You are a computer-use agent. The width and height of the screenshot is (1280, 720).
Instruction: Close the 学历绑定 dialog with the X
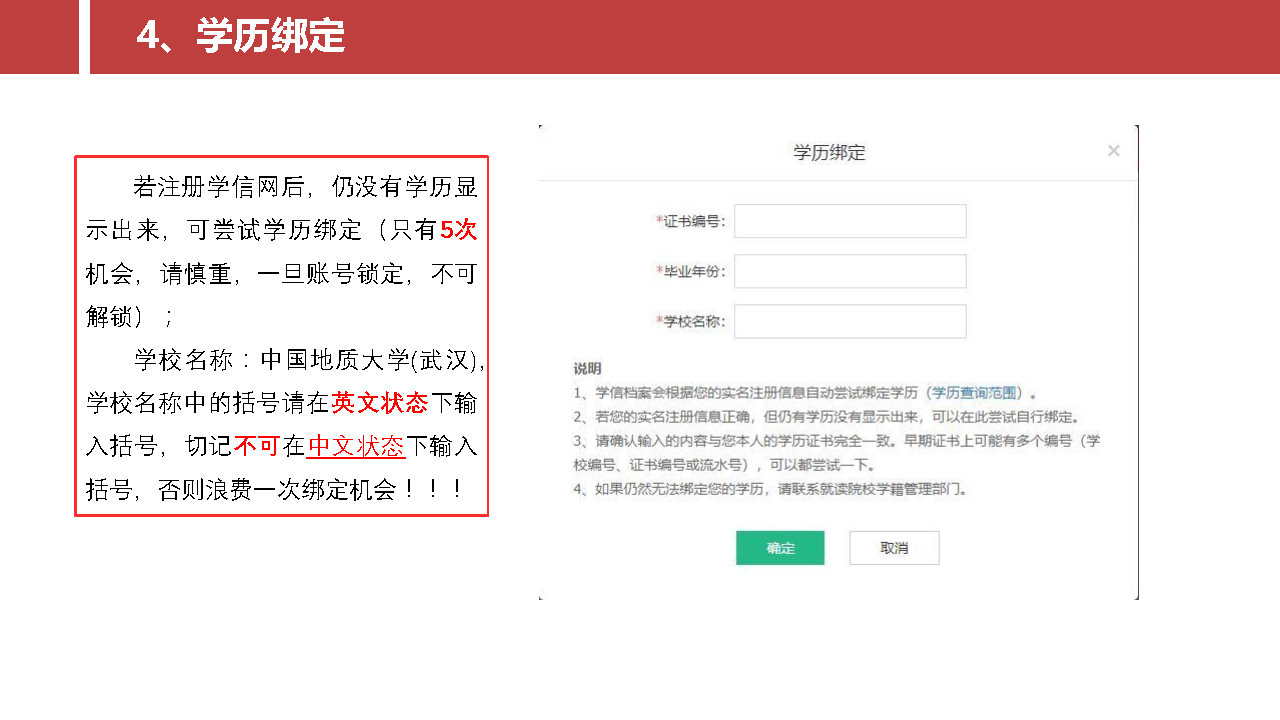point(1113,151)
